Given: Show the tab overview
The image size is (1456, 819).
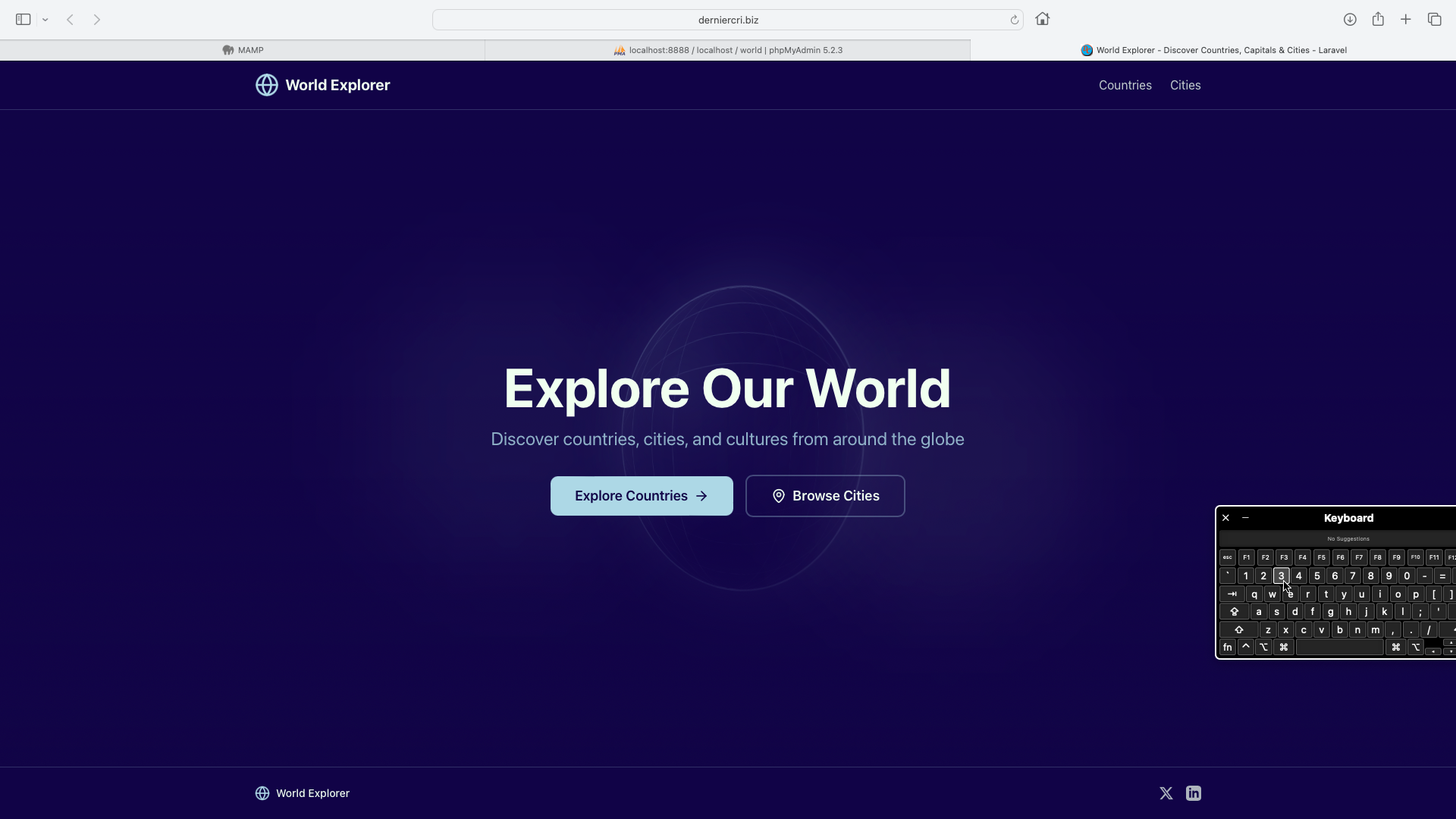Looking at the screenshot, I should coord(1434,20).
